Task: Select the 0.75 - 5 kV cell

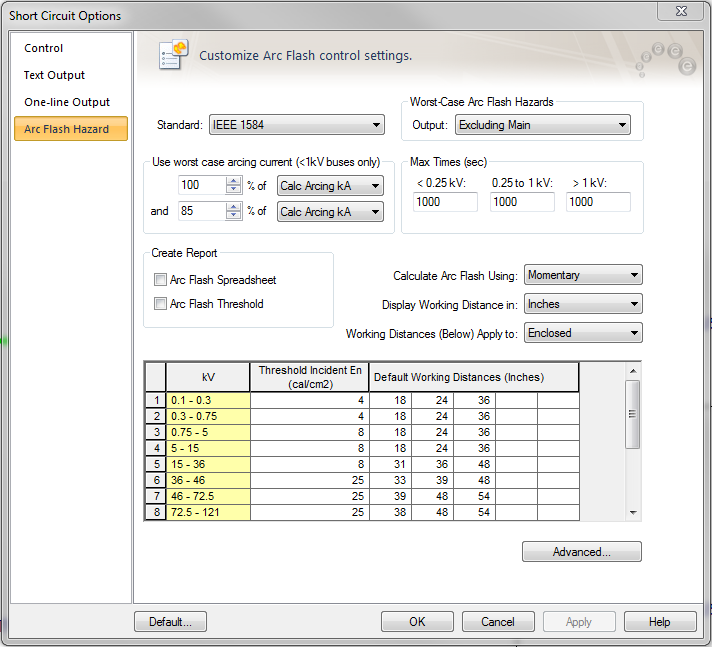Action: [208, 432]
